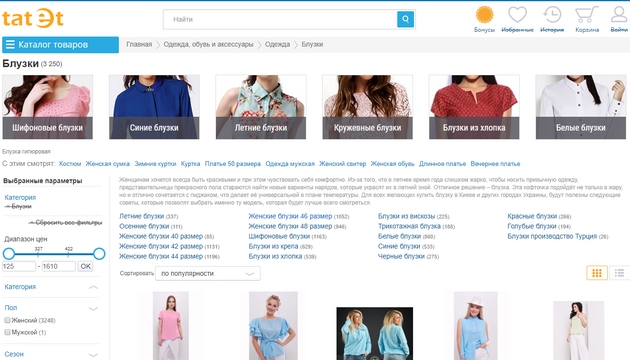The height and width of the screenshot is (360, 630).
Task: Click the blue search magnifier button
Action: pos(405,19)
